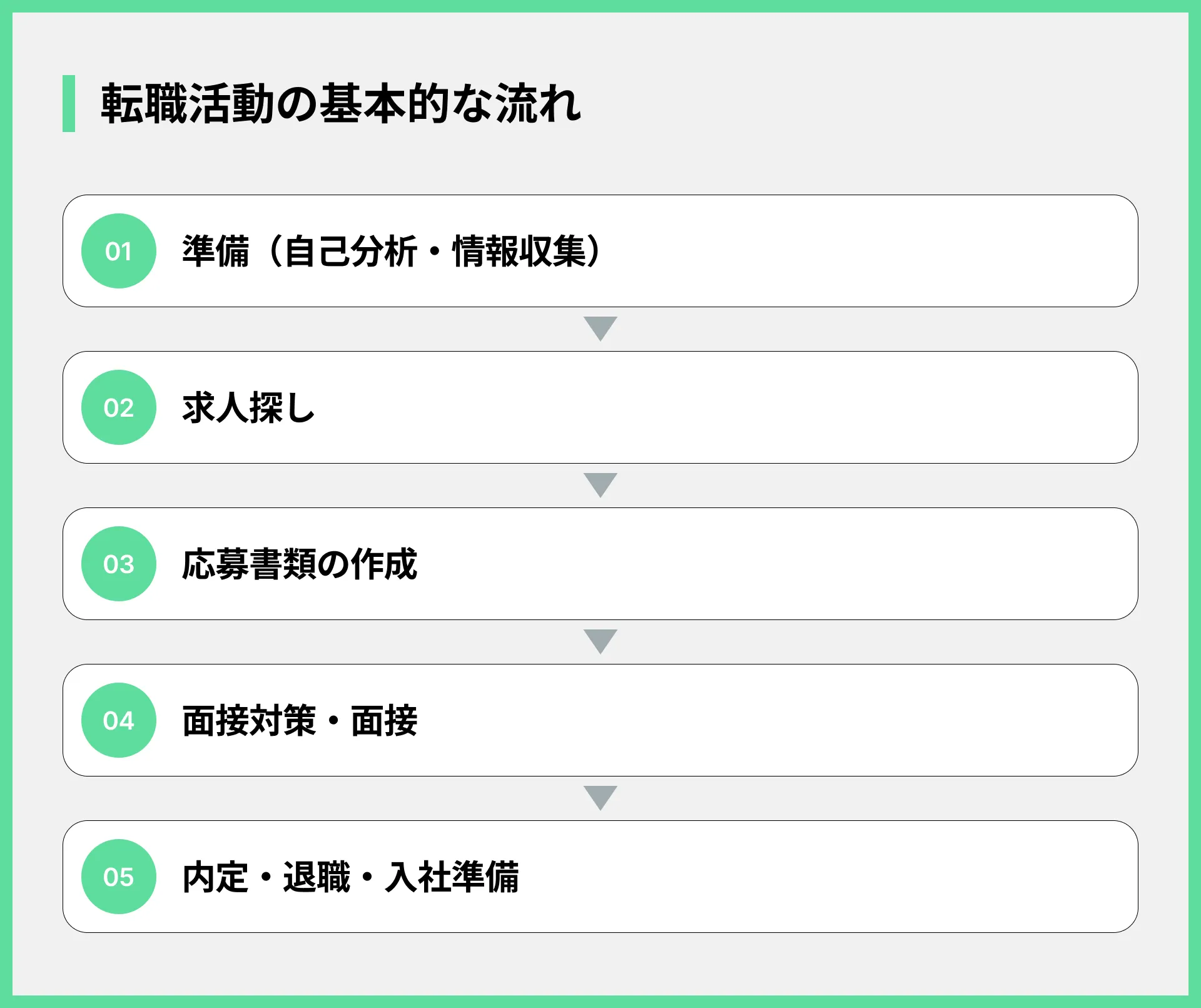Click 自己分析 in the first step
This screenshot has height=1008, width=1201.
[350, 252]
